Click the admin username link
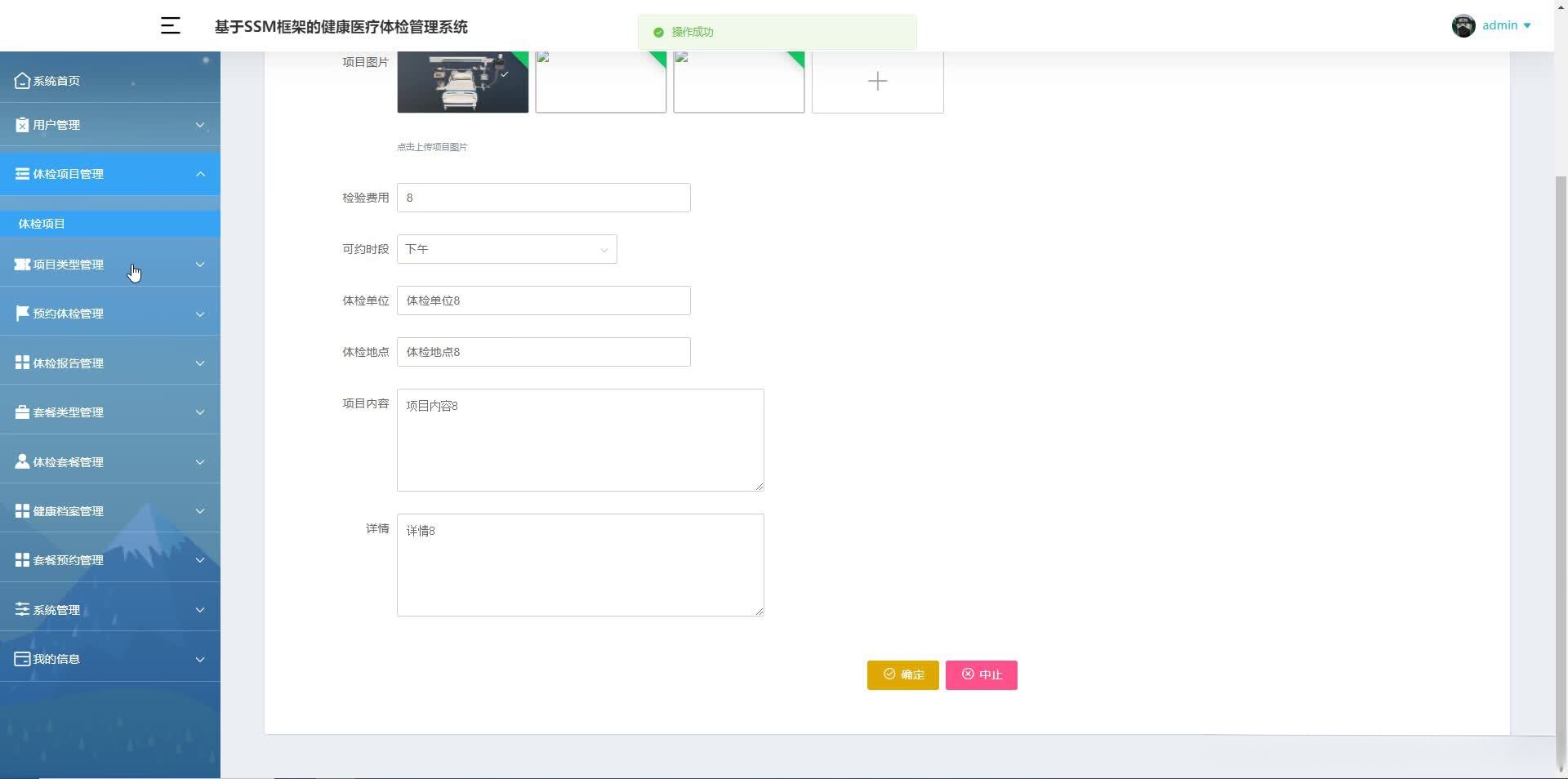Image resolution: width=1568 pixels, height=779 pixels. pyautogui.click(x=1499, y=25)
